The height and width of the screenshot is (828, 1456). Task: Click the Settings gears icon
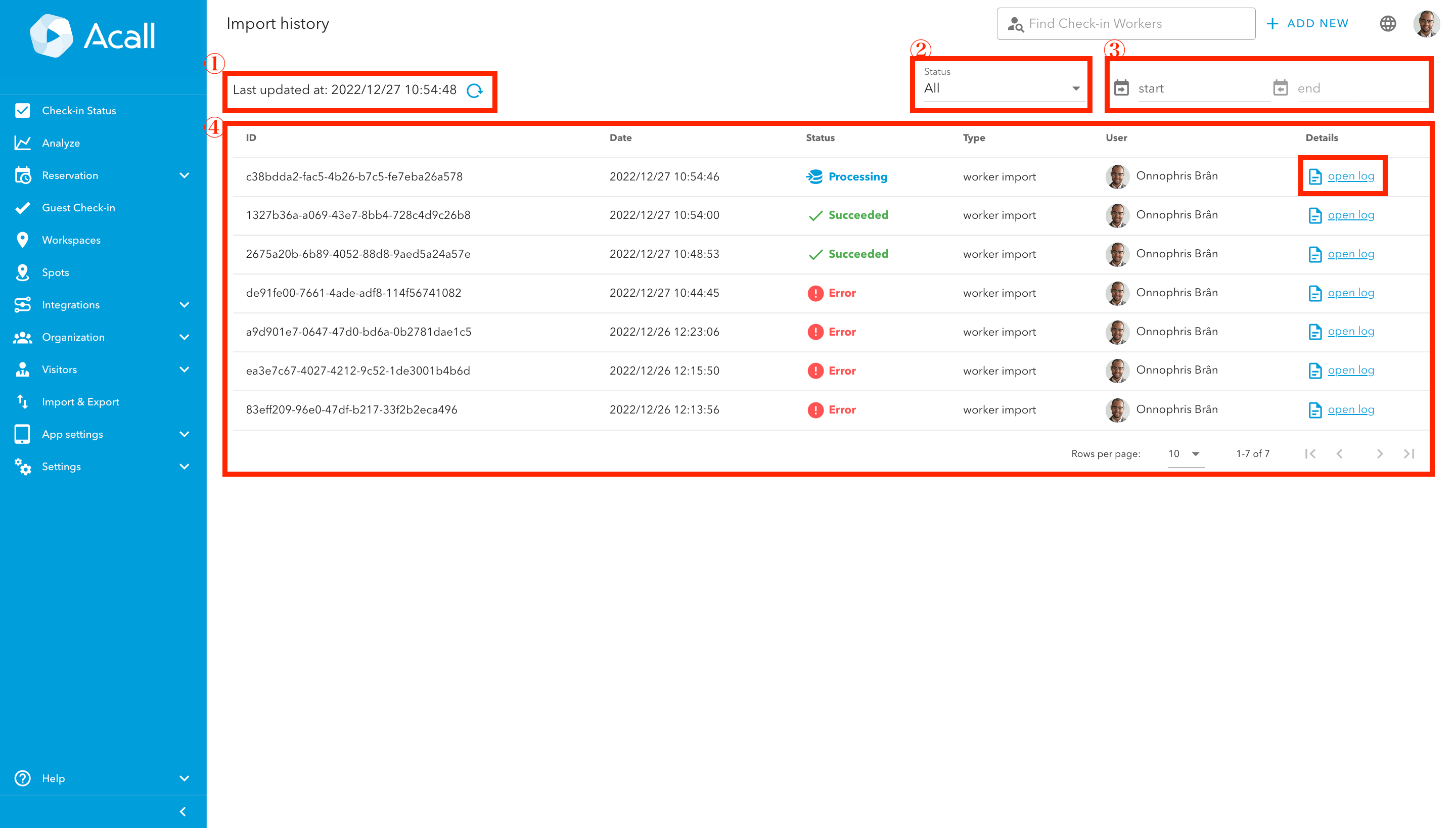click(x=22, y=466)
